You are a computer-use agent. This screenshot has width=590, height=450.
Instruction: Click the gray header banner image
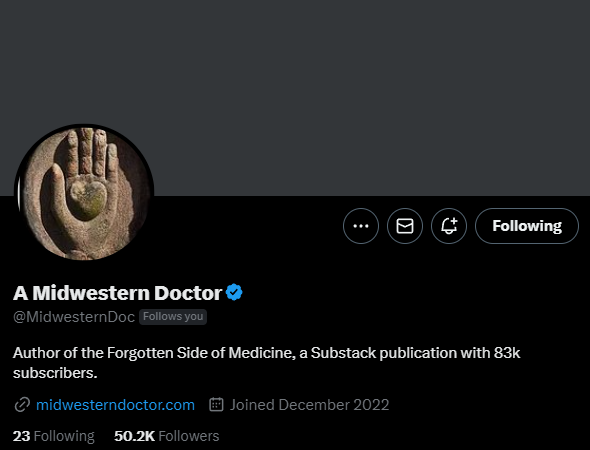pos(295,98)
